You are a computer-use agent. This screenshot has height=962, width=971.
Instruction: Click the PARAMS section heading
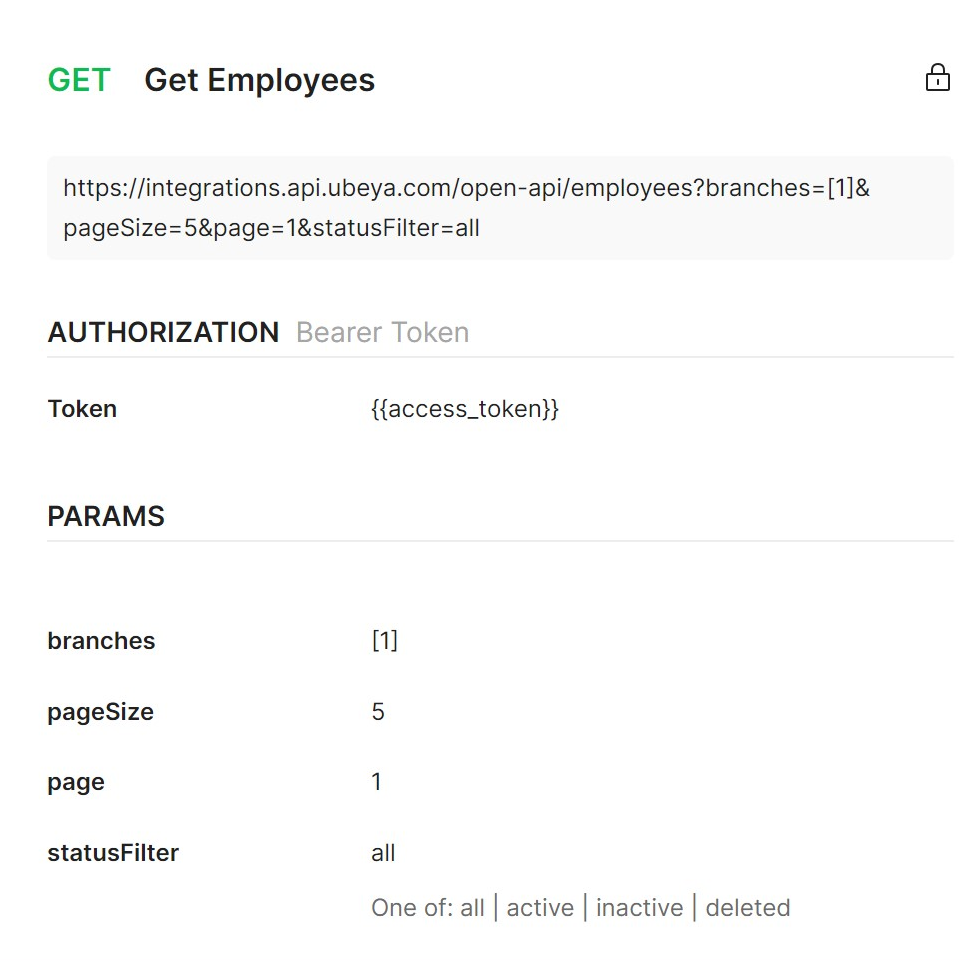click(106, 516)
